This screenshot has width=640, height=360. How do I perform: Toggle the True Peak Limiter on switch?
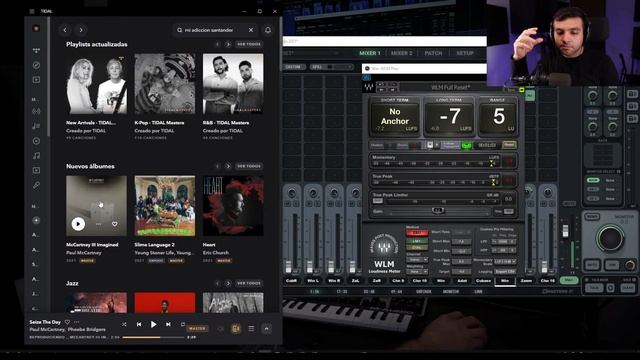click(x=378, y=201)
